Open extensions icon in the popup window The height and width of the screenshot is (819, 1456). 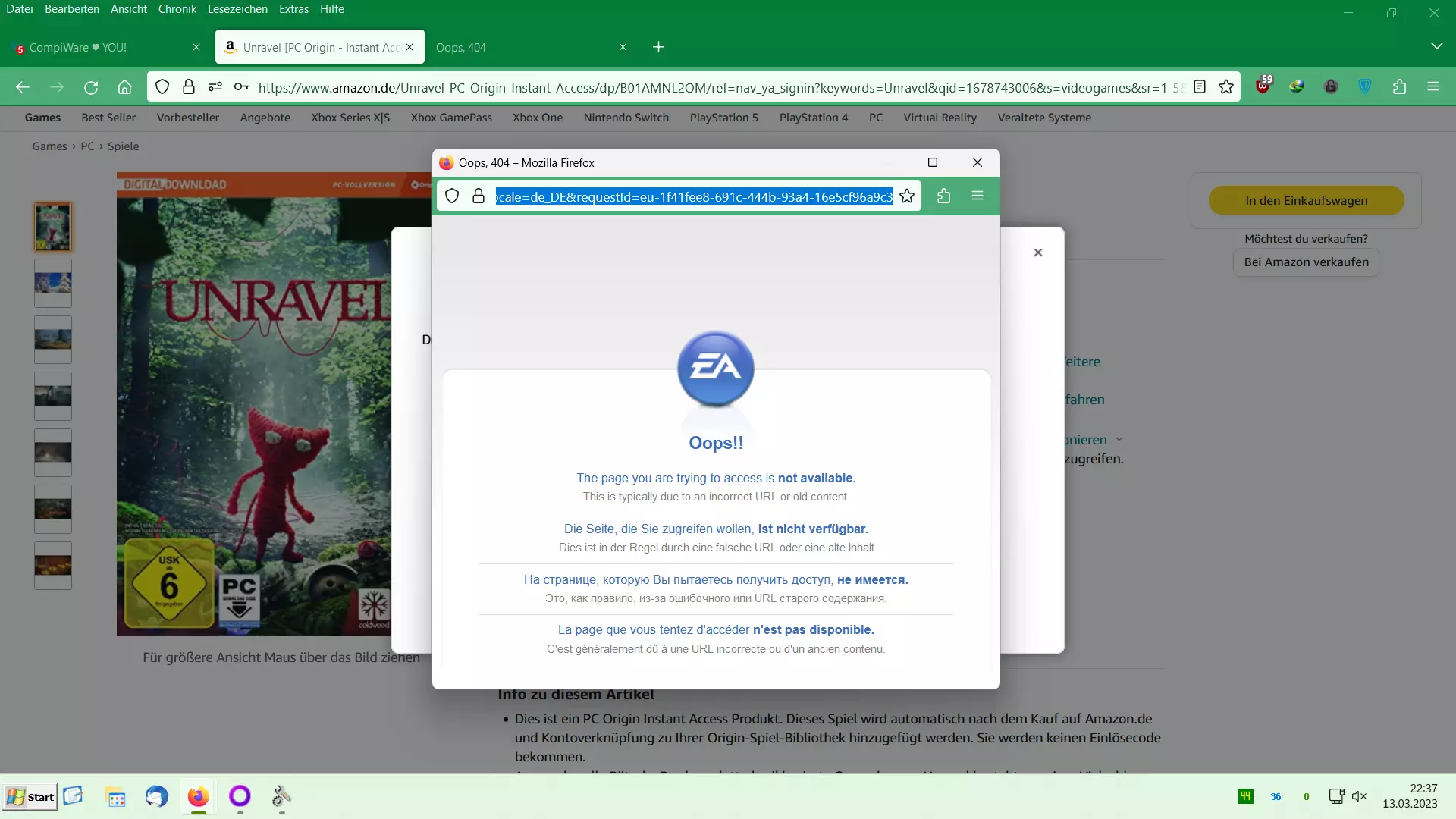point(943,196)
